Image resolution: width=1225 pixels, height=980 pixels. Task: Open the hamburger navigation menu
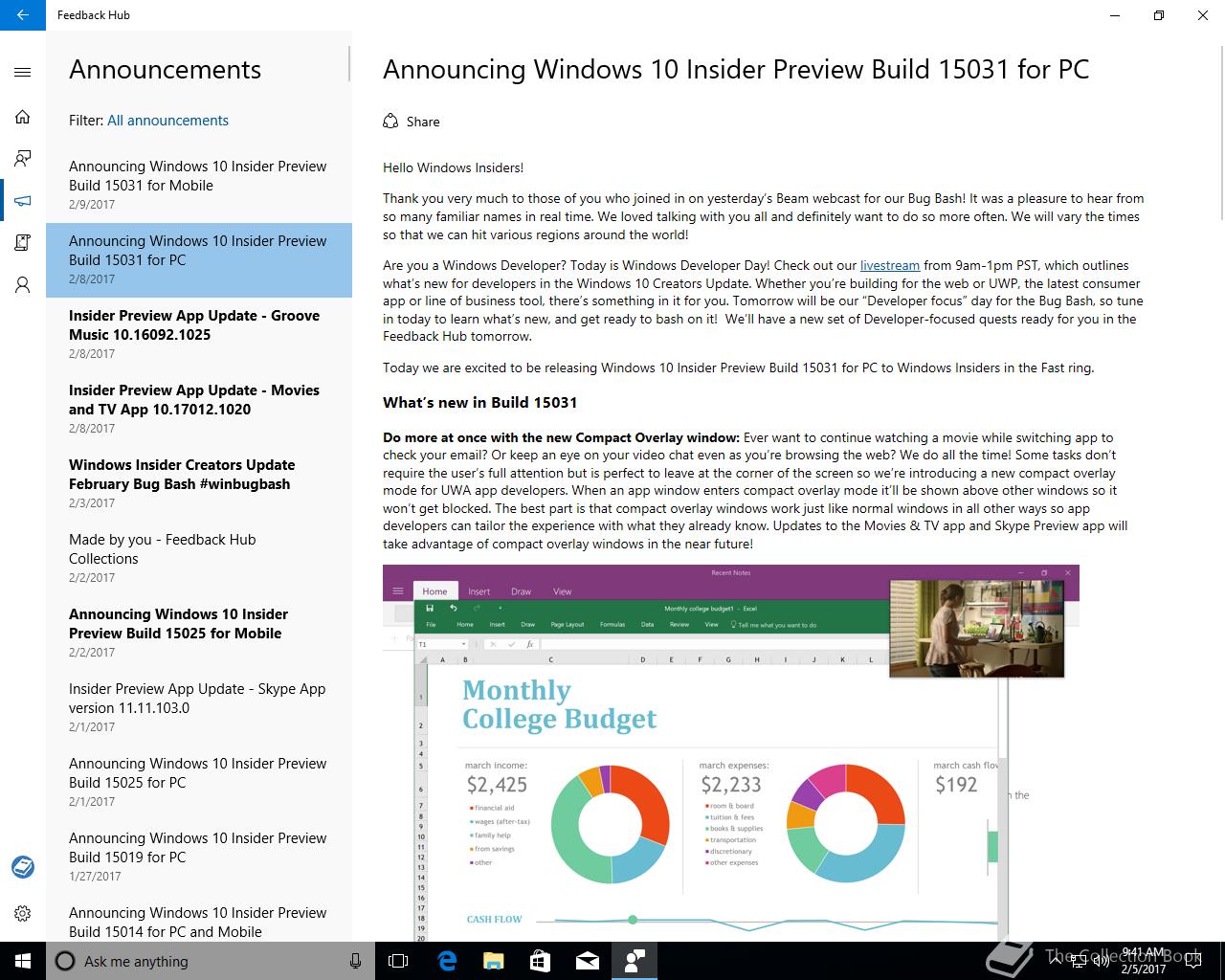click(23, 72)
